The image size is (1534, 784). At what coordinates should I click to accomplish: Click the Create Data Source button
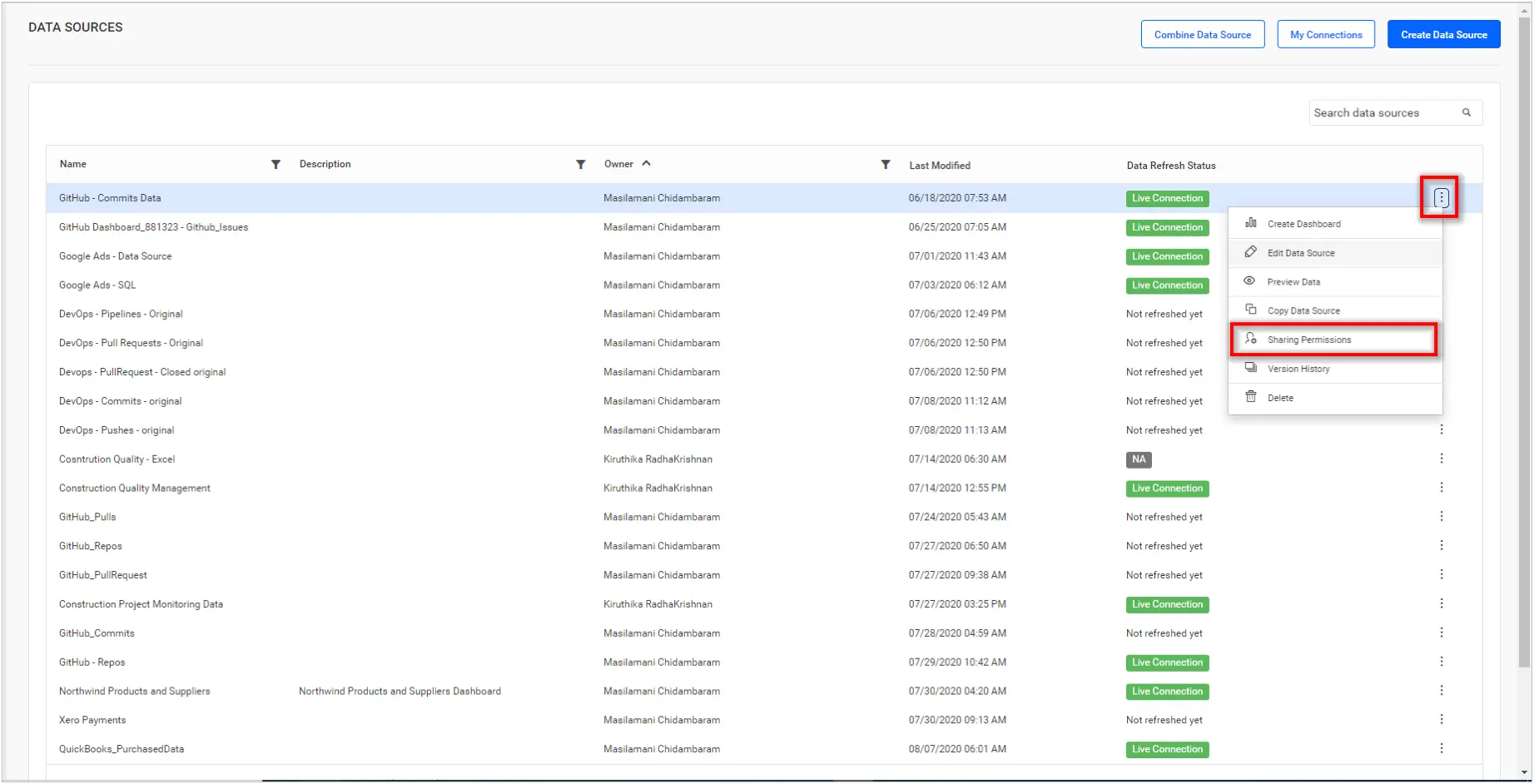pos(1443,35)
